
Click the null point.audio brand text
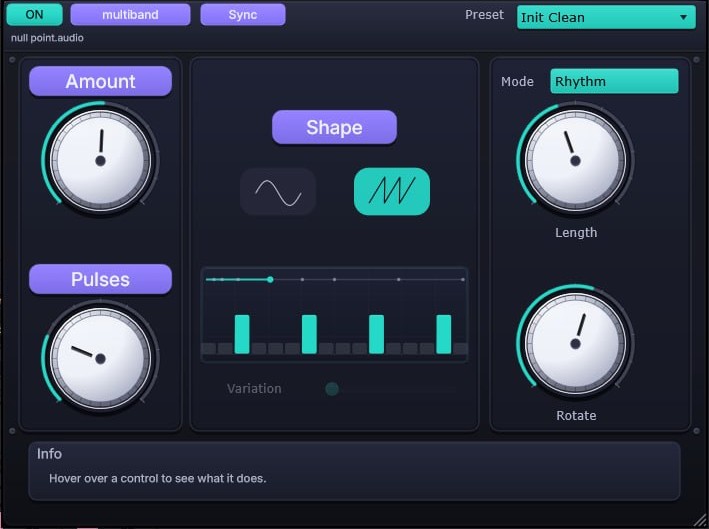[x=47, y=38]
